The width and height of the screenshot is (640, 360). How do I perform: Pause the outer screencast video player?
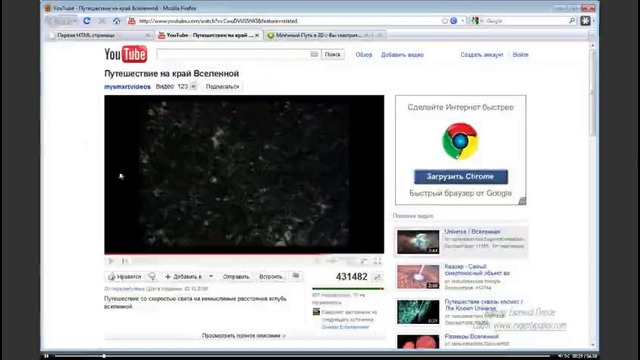(46, 356)
